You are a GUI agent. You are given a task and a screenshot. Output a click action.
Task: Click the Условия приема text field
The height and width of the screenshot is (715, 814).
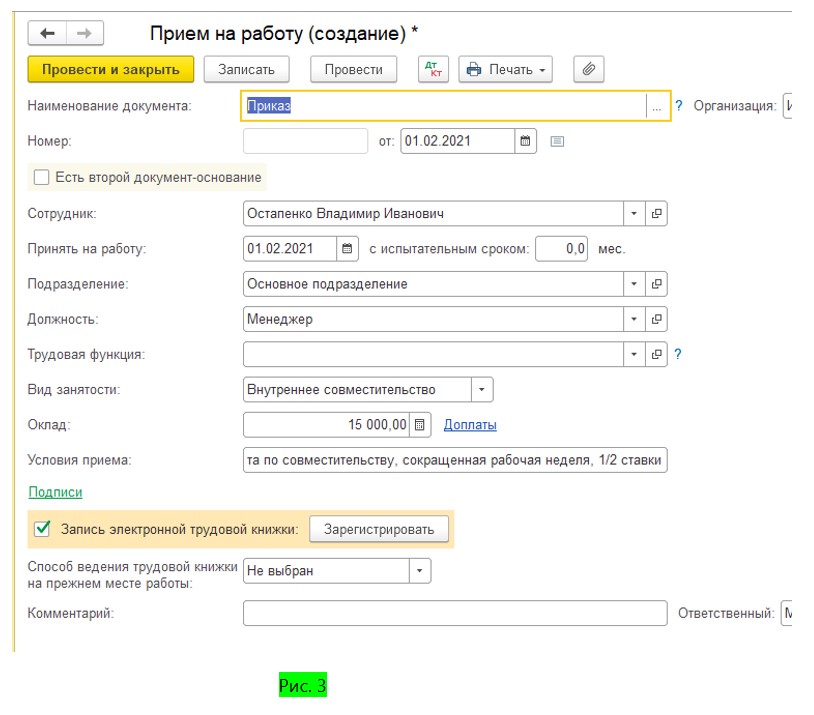(x=455, y=460)
